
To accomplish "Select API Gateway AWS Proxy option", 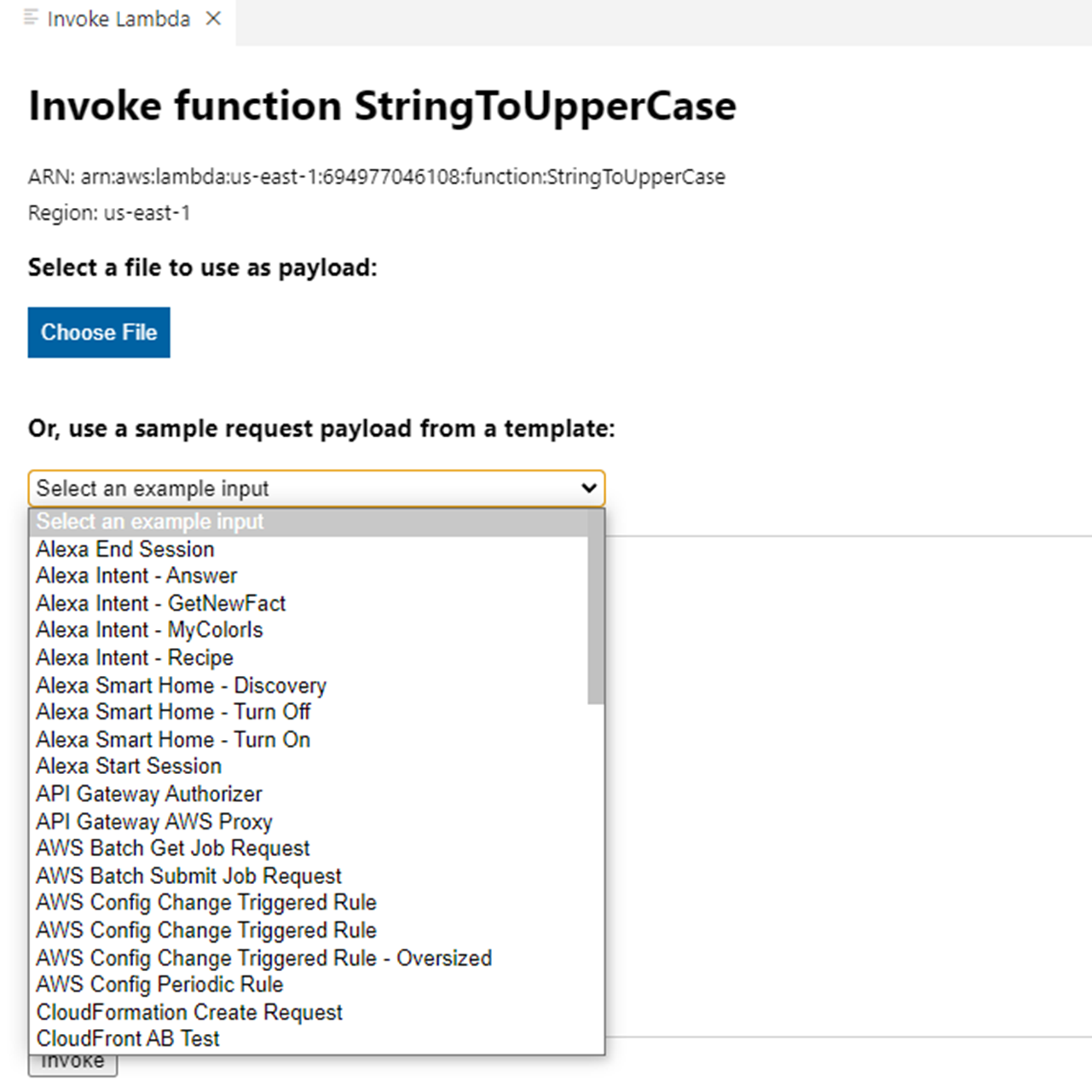I will point(309,822).
